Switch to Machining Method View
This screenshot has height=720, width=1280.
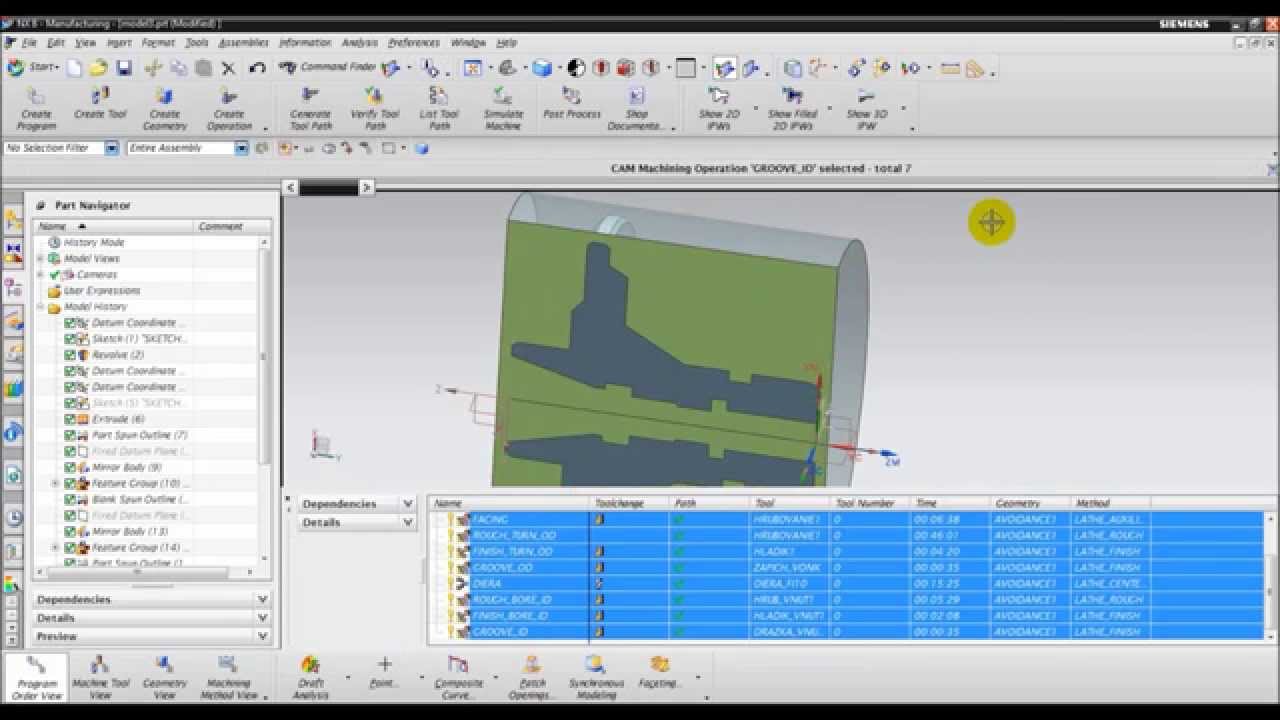229,677
